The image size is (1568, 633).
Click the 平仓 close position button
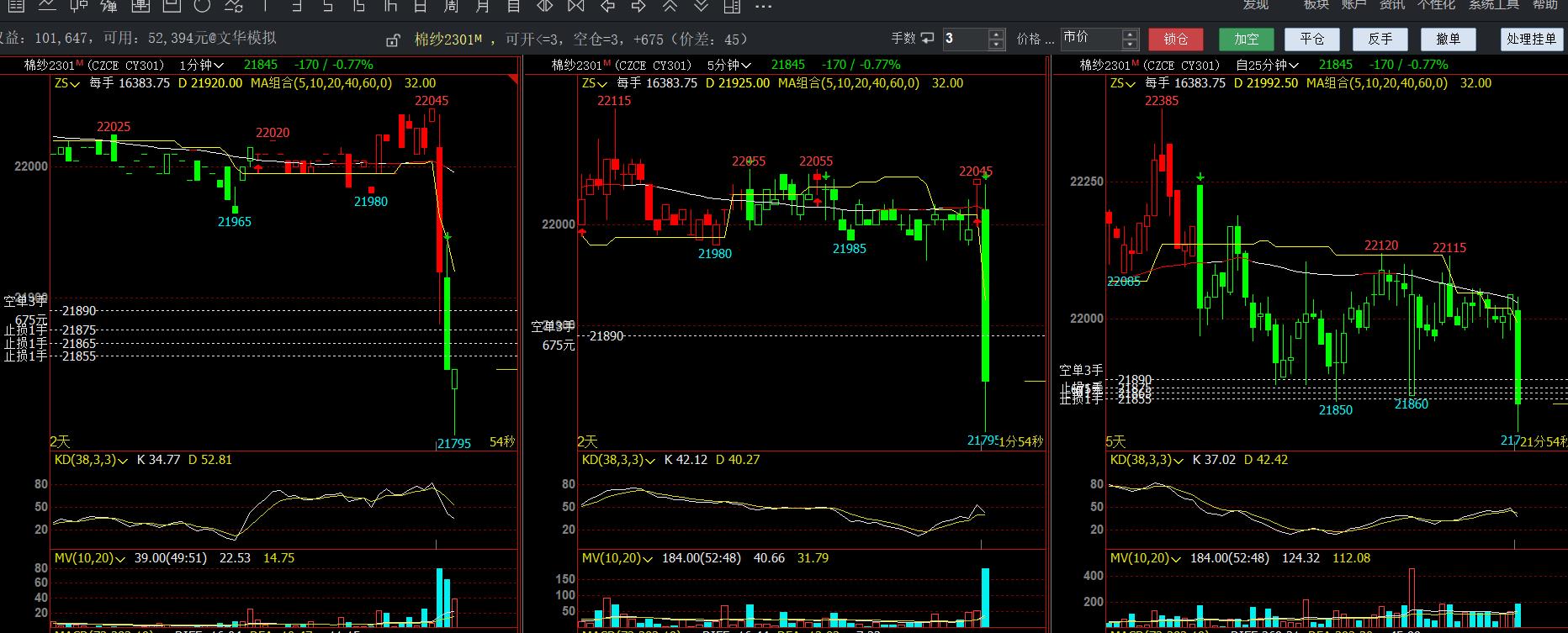point(1312,39)
